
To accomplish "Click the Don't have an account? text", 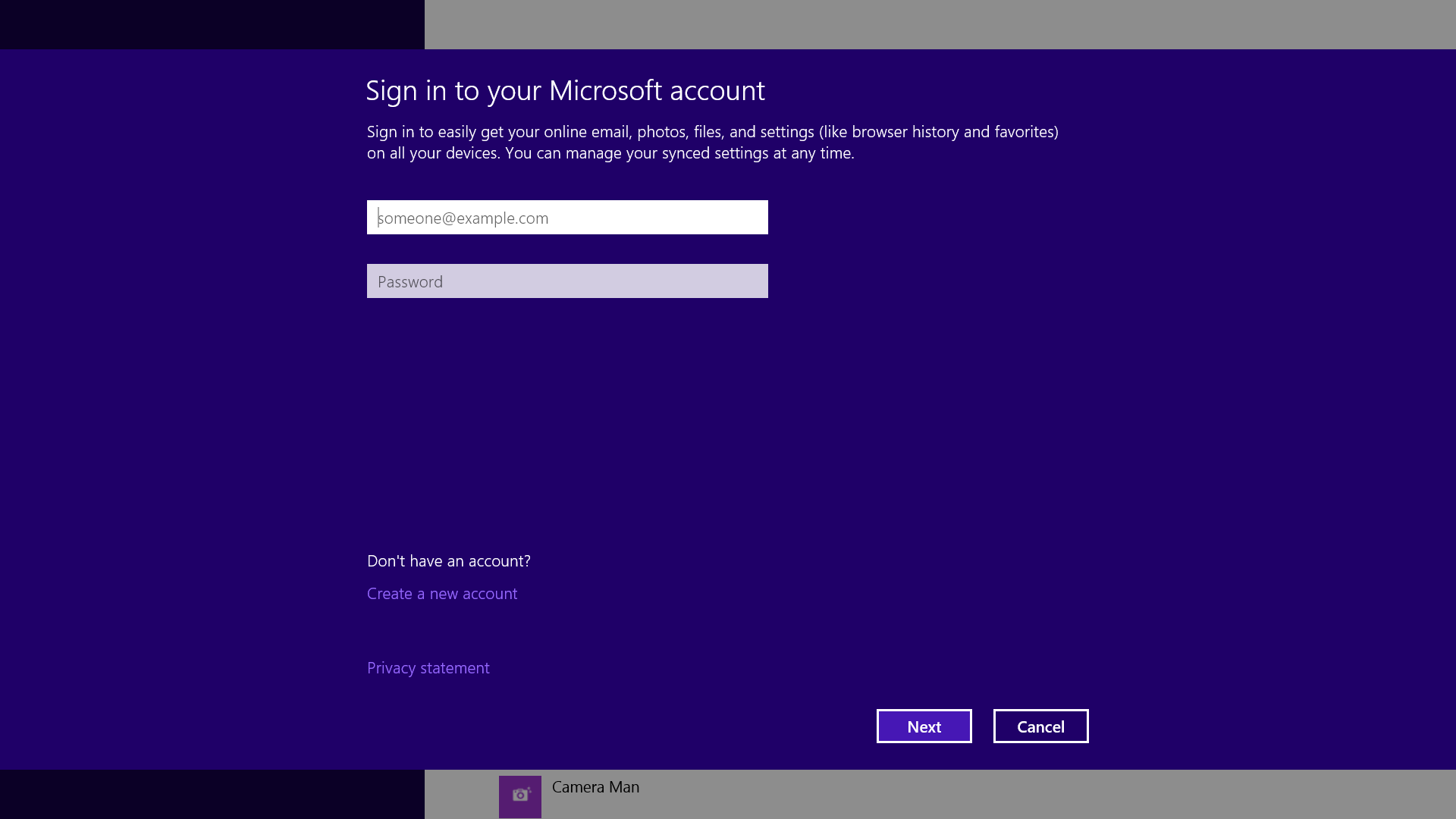I will [449, 561].
